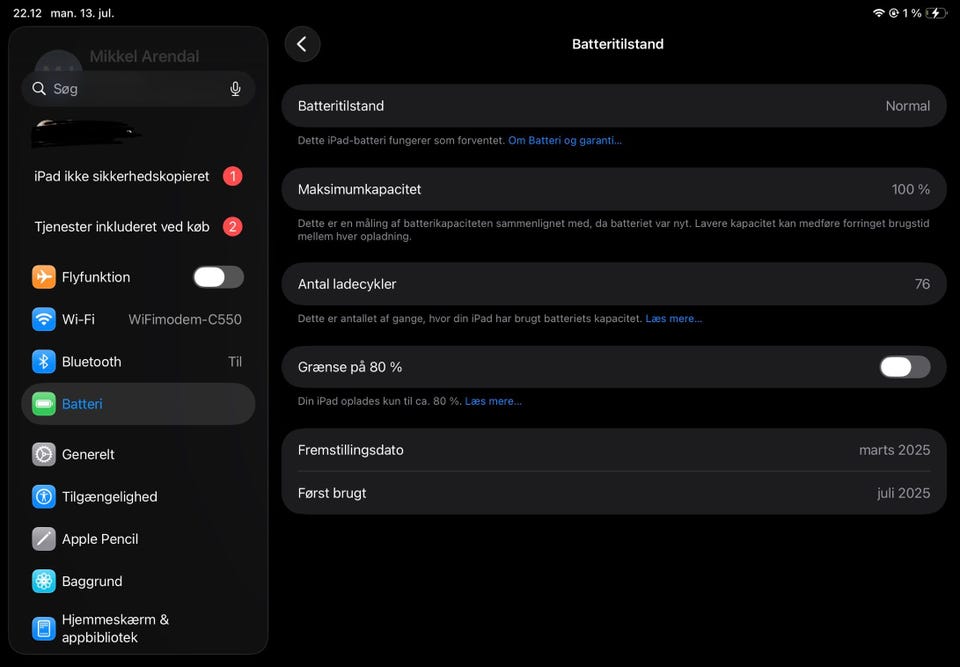
Task: Open the Wi-Fi settings icon
Action: [43, 319]
